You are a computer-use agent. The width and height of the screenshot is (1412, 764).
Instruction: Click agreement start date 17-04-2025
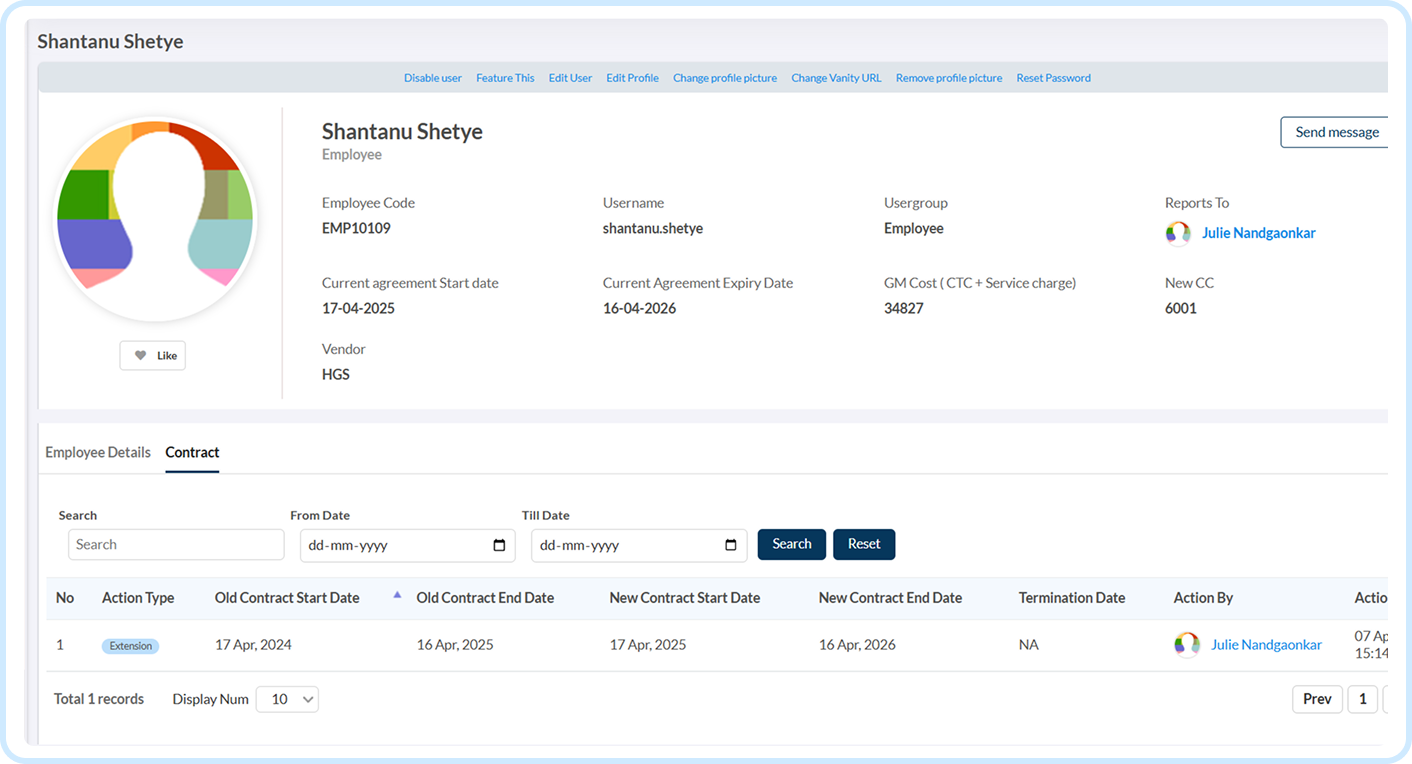tap(358, 308)
